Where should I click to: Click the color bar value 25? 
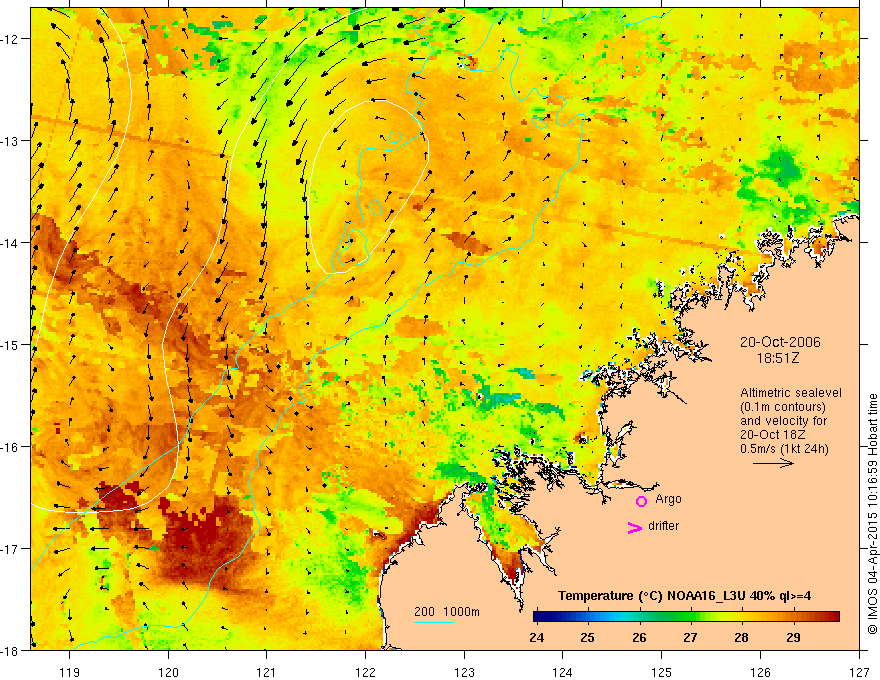[588, 638]
